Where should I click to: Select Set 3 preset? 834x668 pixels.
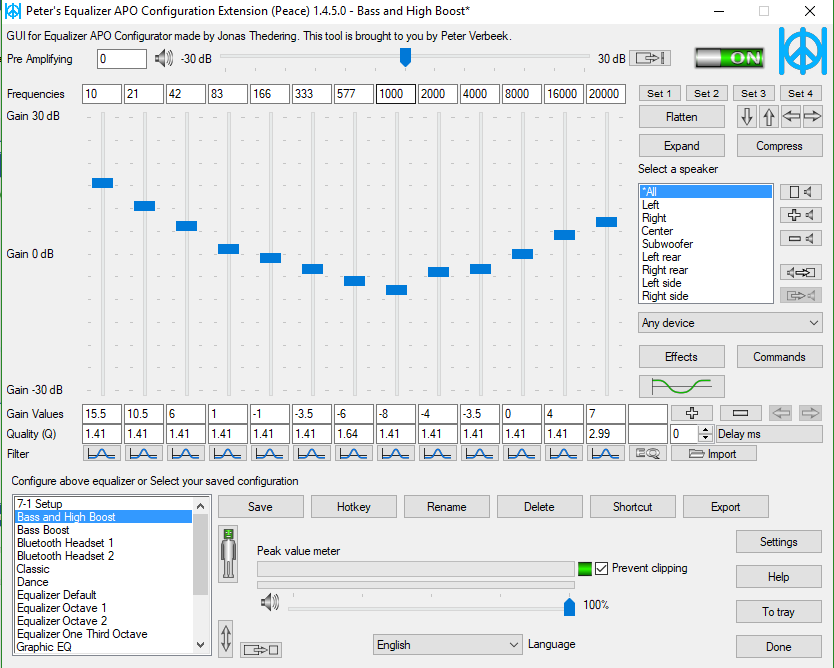[753, 93]
